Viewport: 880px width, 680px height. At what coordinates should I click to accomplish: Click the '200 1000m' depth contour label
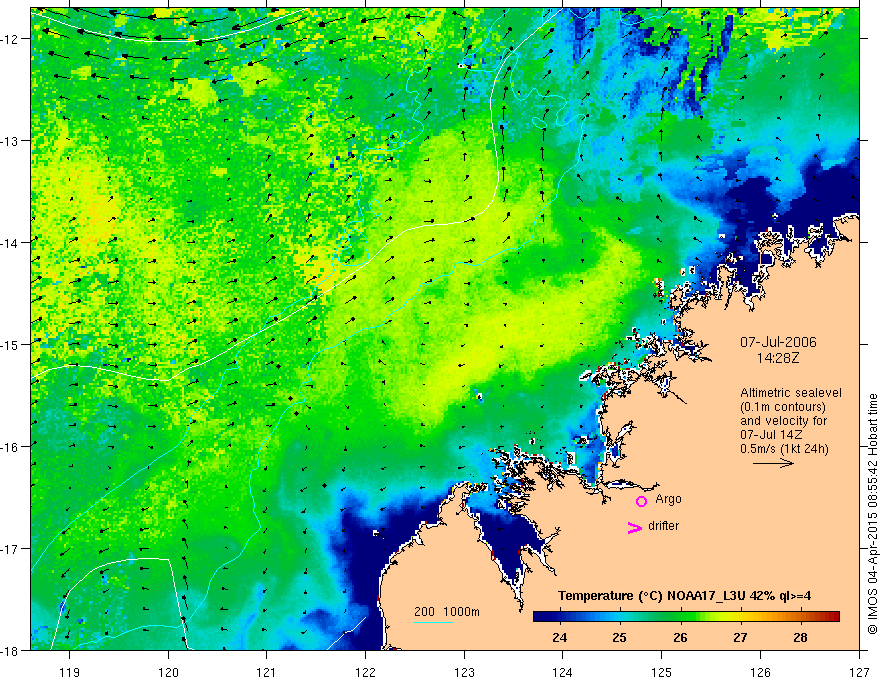[x=447, y=612]
